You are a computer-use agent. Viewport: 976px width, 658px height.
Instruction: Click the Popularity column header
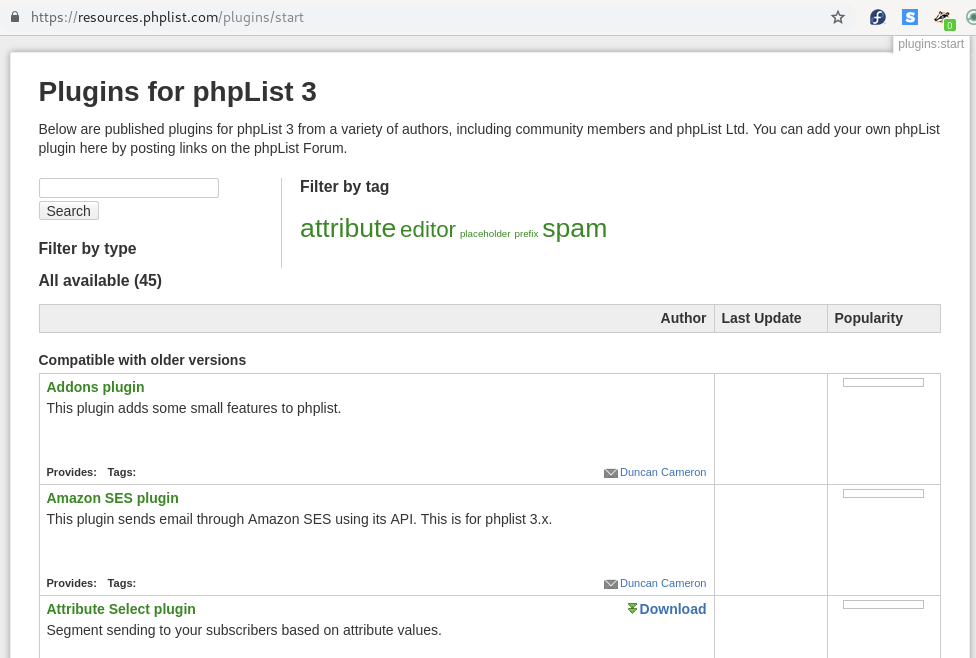pos(868,318)
